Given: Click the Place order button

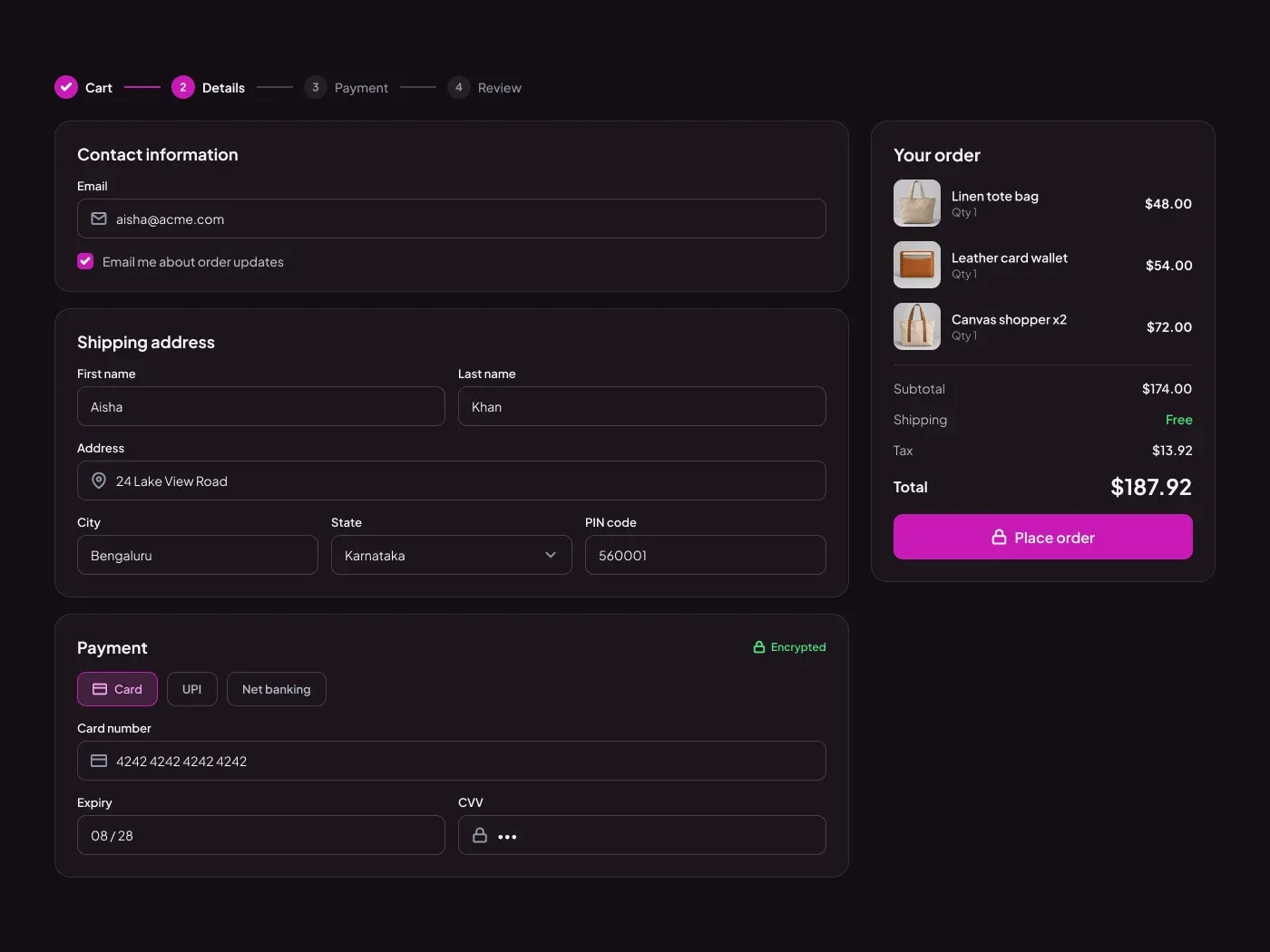Looking at the screenshot, I should coord(1043,537).
